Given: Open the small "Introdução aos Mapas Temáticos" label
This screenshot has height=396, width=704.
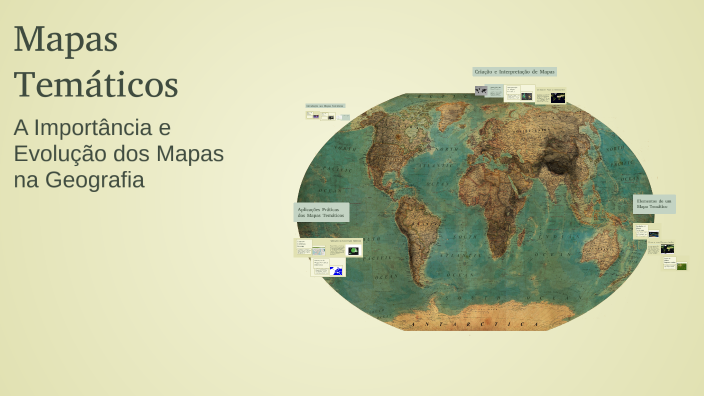Looking at the screenshot, I should [x=325, y=106].
